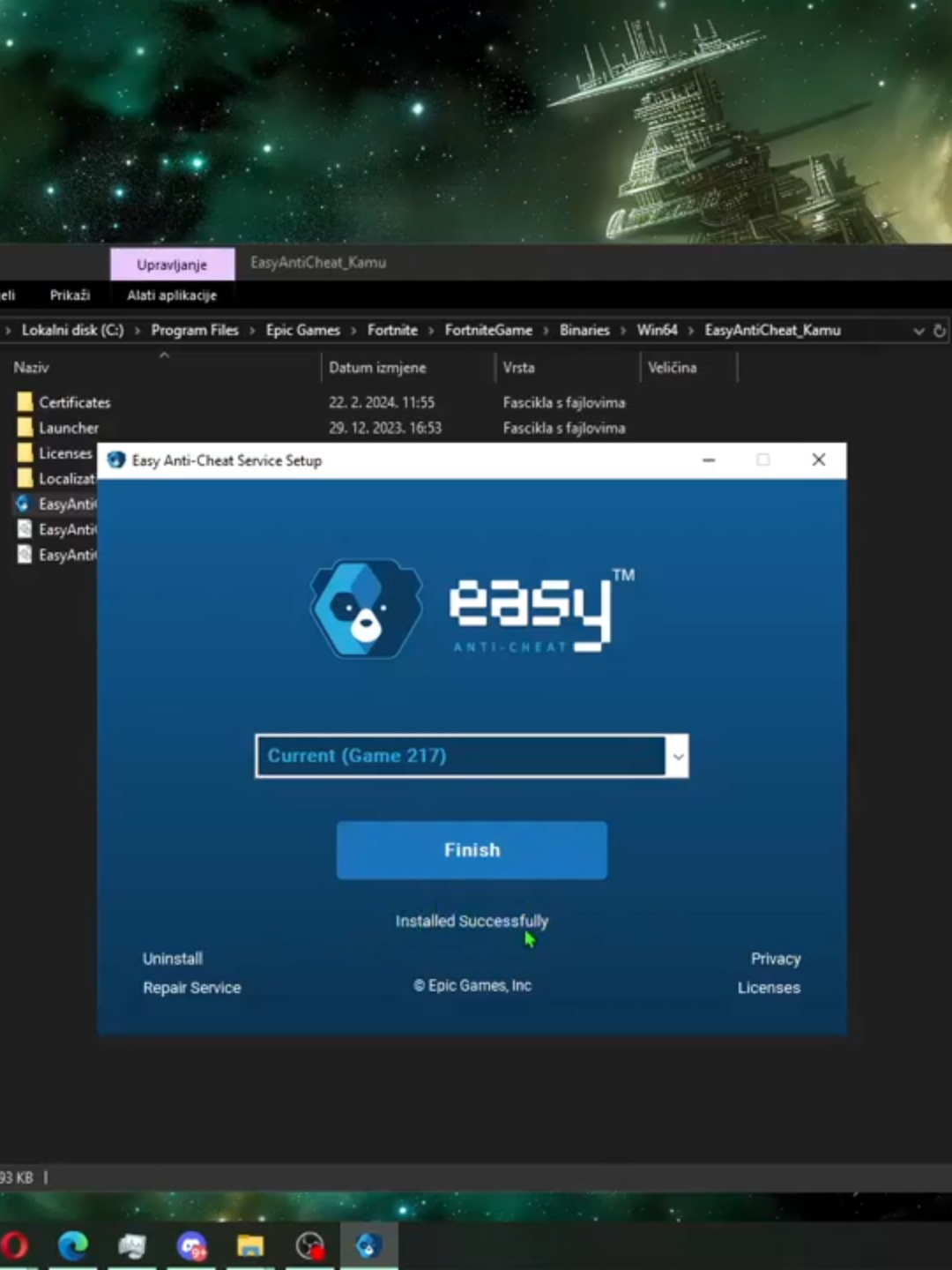
Task: Expand the chevron after Program Files breadcrumb
Action: pos(252,331)
